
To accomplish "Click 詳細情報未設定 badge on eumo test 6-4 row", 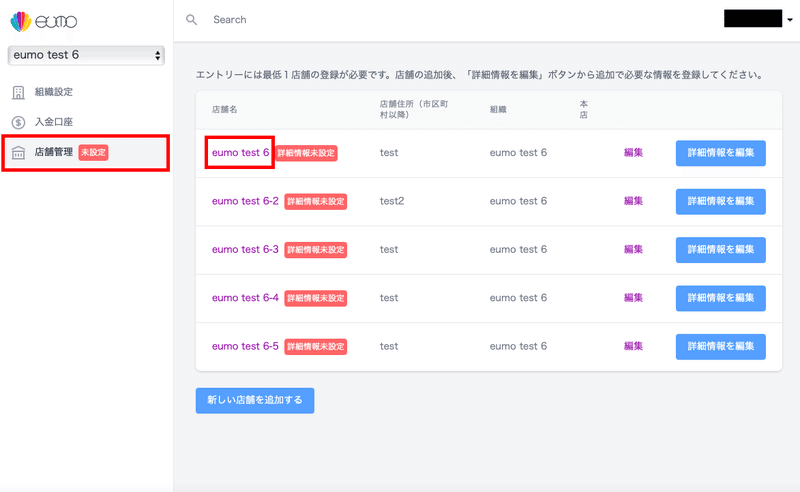I will coord(316,299).
